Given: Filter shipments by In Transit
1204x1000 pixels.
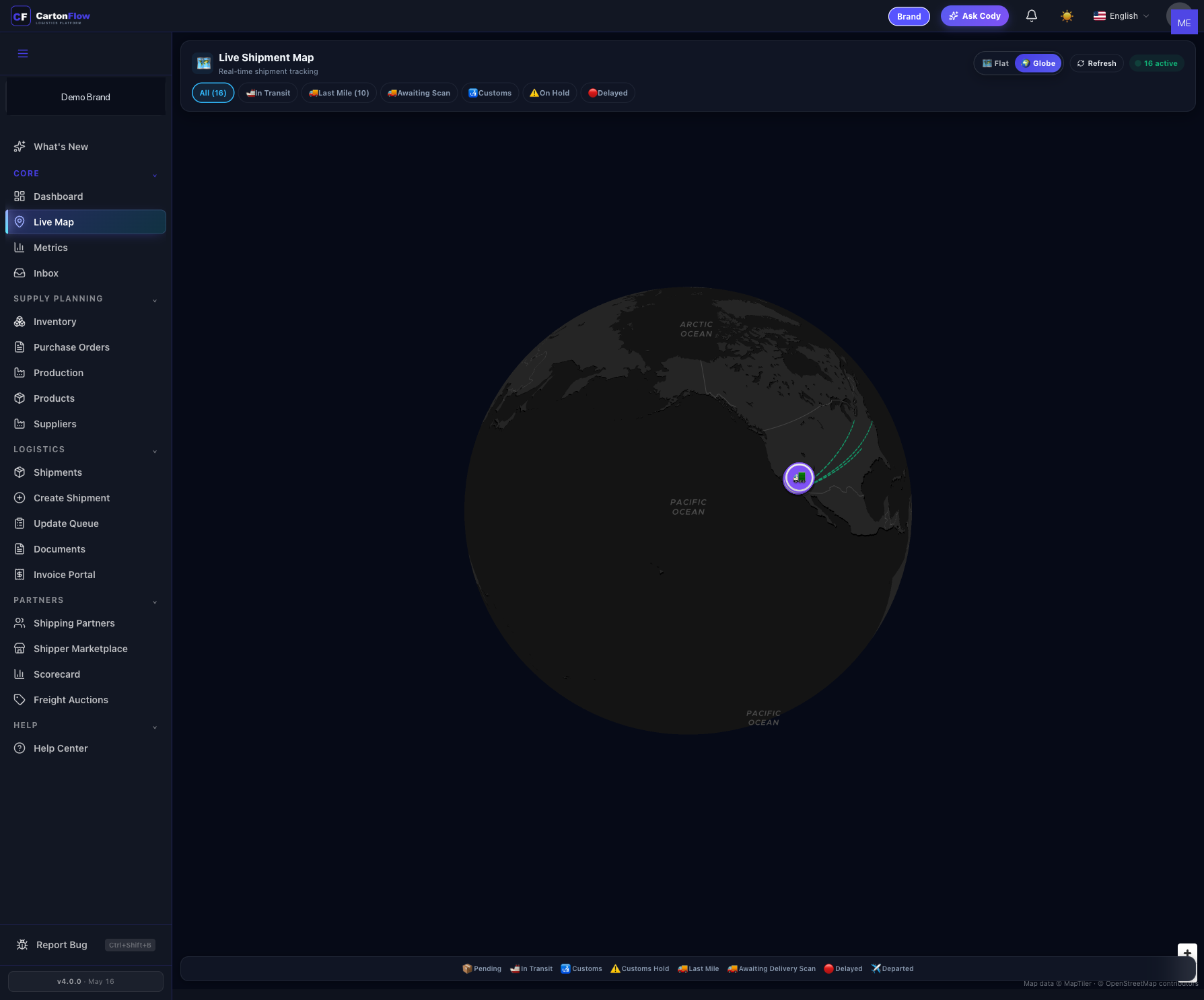Looking at the screenshot, I should click(268, 93).
